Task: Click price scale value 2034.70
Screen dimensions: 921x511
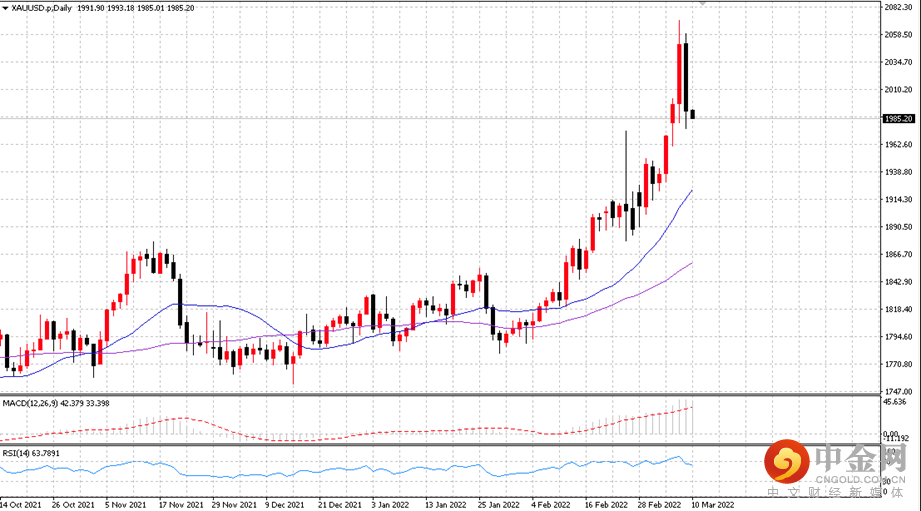Action: tap(898, 62)
